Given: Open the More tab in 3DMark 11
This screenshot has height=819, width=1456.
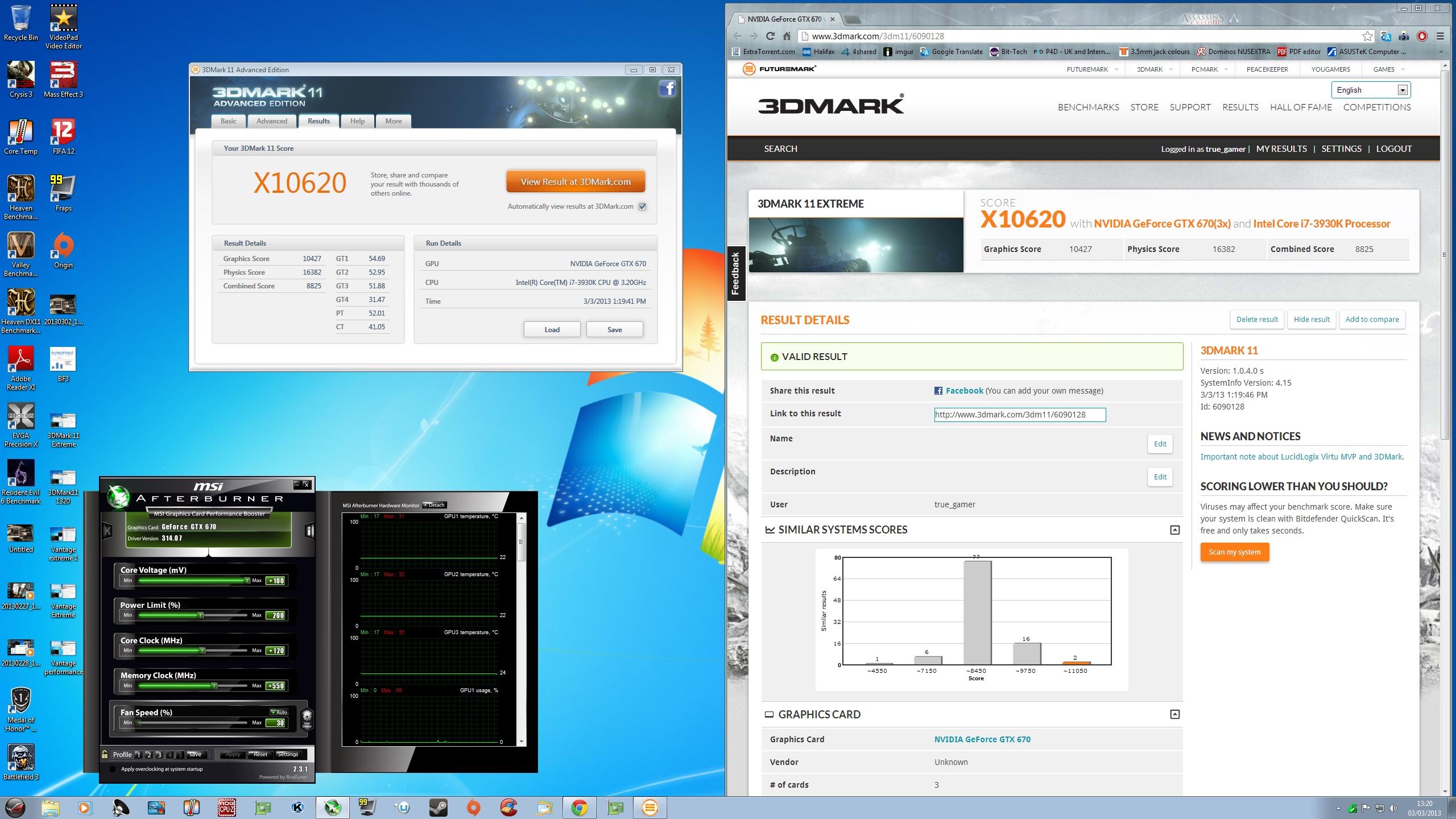Looking at the screenshot, I should click(394, 121).
